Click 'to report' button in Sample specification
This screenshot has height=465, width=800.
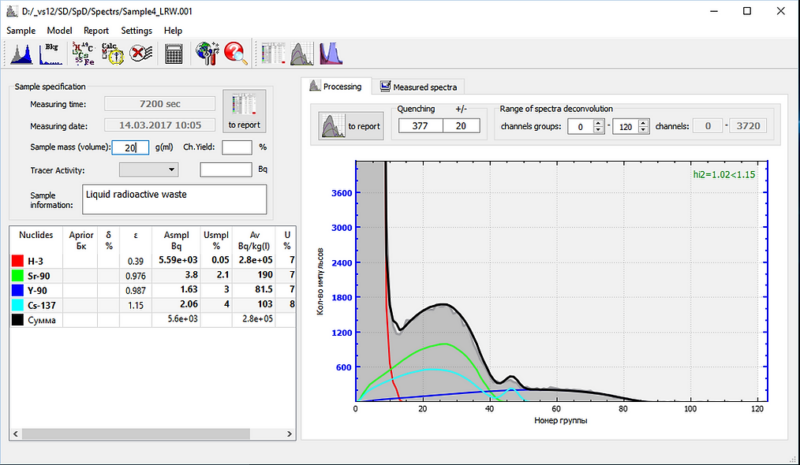point(245,113)
